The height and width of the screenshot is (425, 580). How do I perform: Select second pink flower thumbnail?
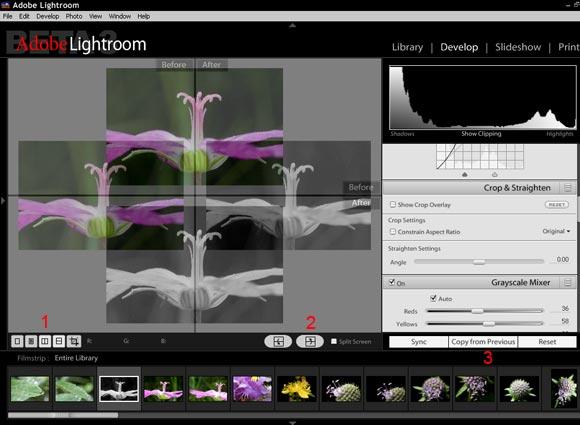208,389
